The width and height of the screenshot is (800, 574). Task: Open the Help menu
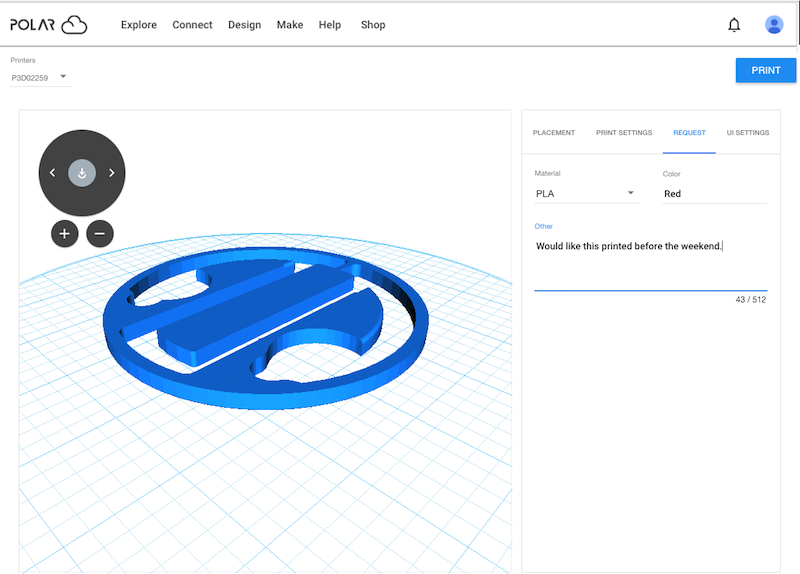[330, 25]
